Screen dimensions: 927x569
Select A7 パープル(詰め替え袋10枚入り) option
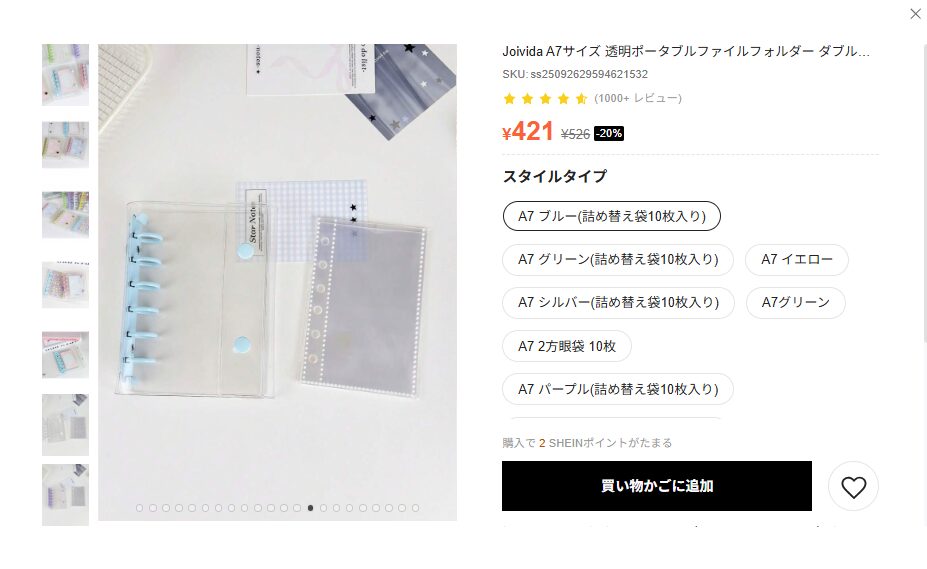618,389
